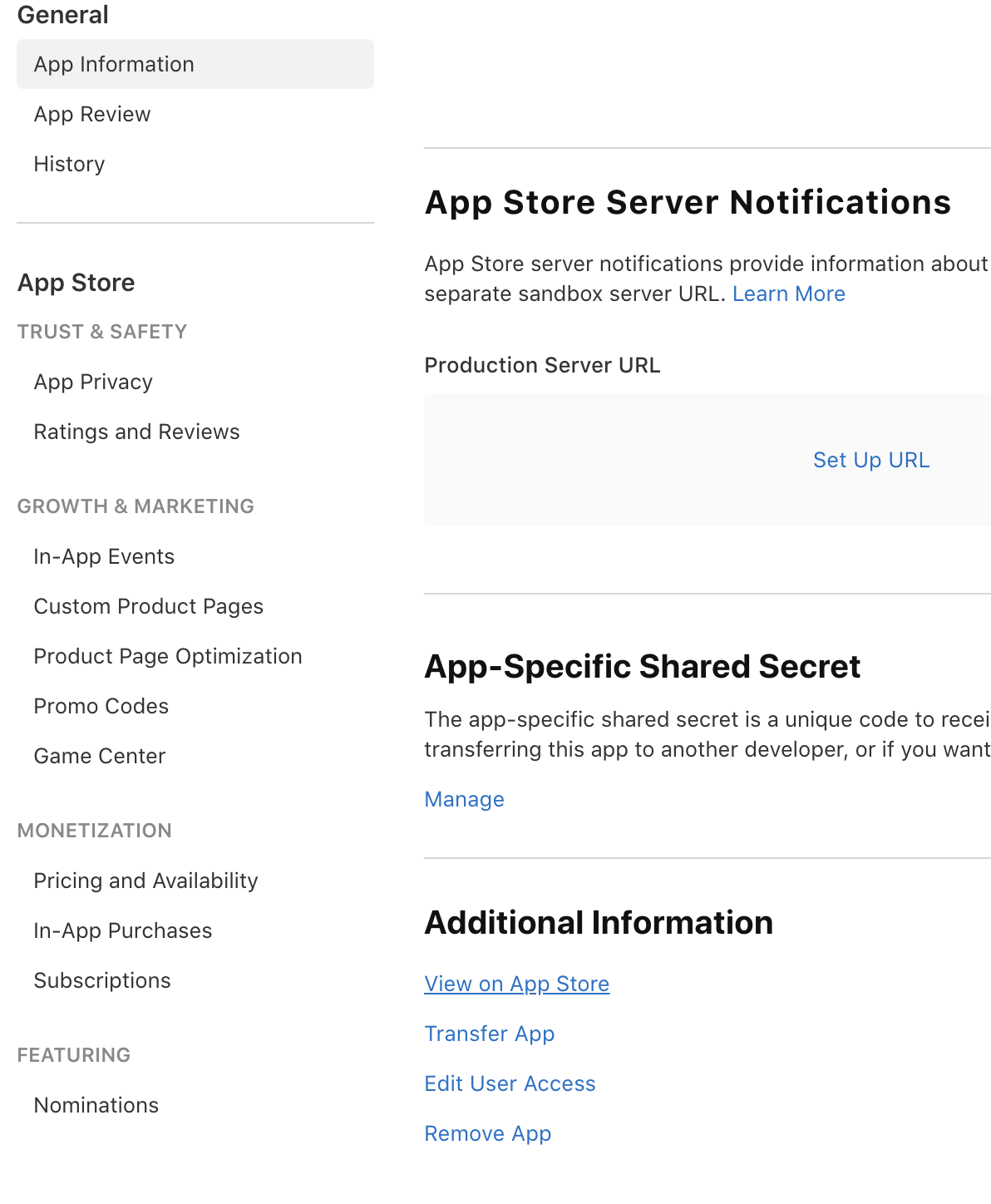
Task: Open Ratings and Reviews
Action: click(136, 432)
